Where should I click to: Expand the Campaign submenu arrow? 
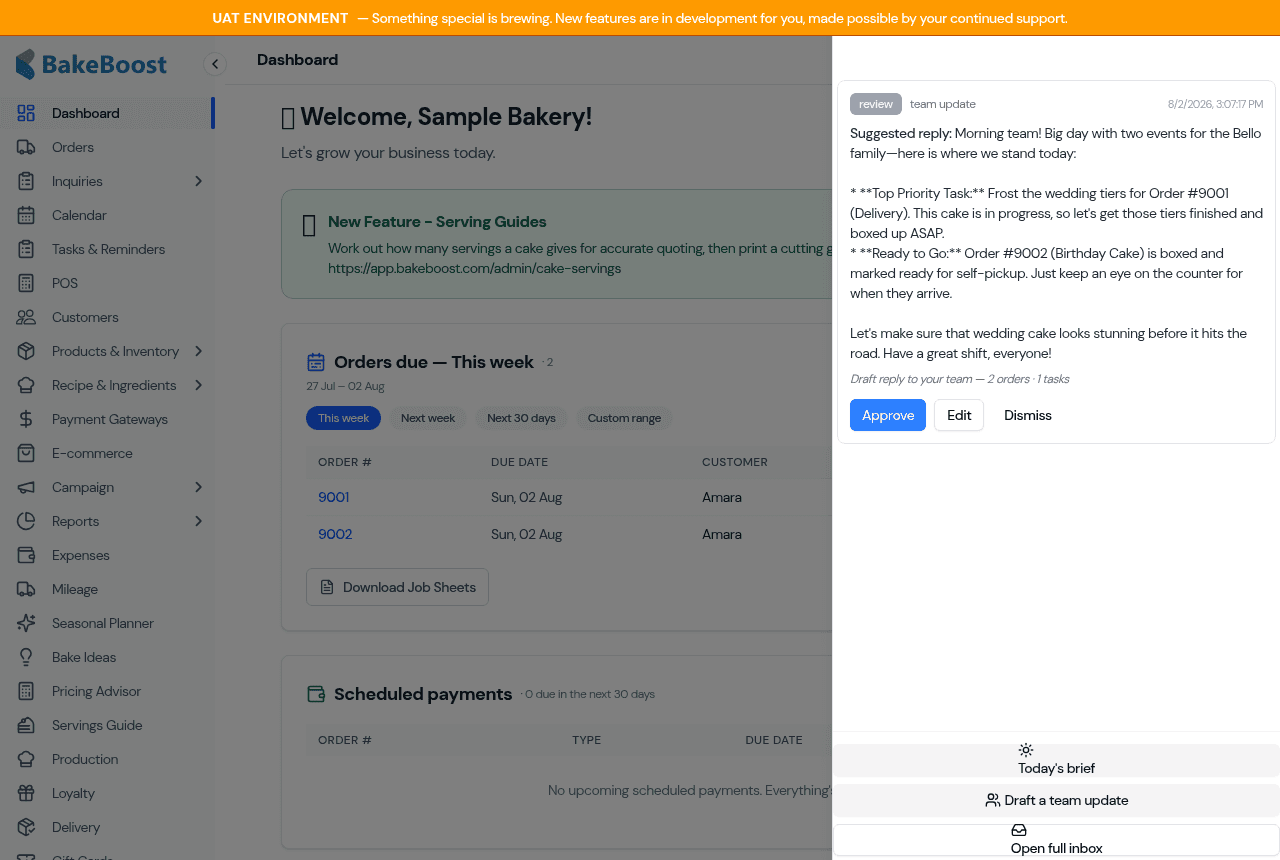tap(198, 487)
